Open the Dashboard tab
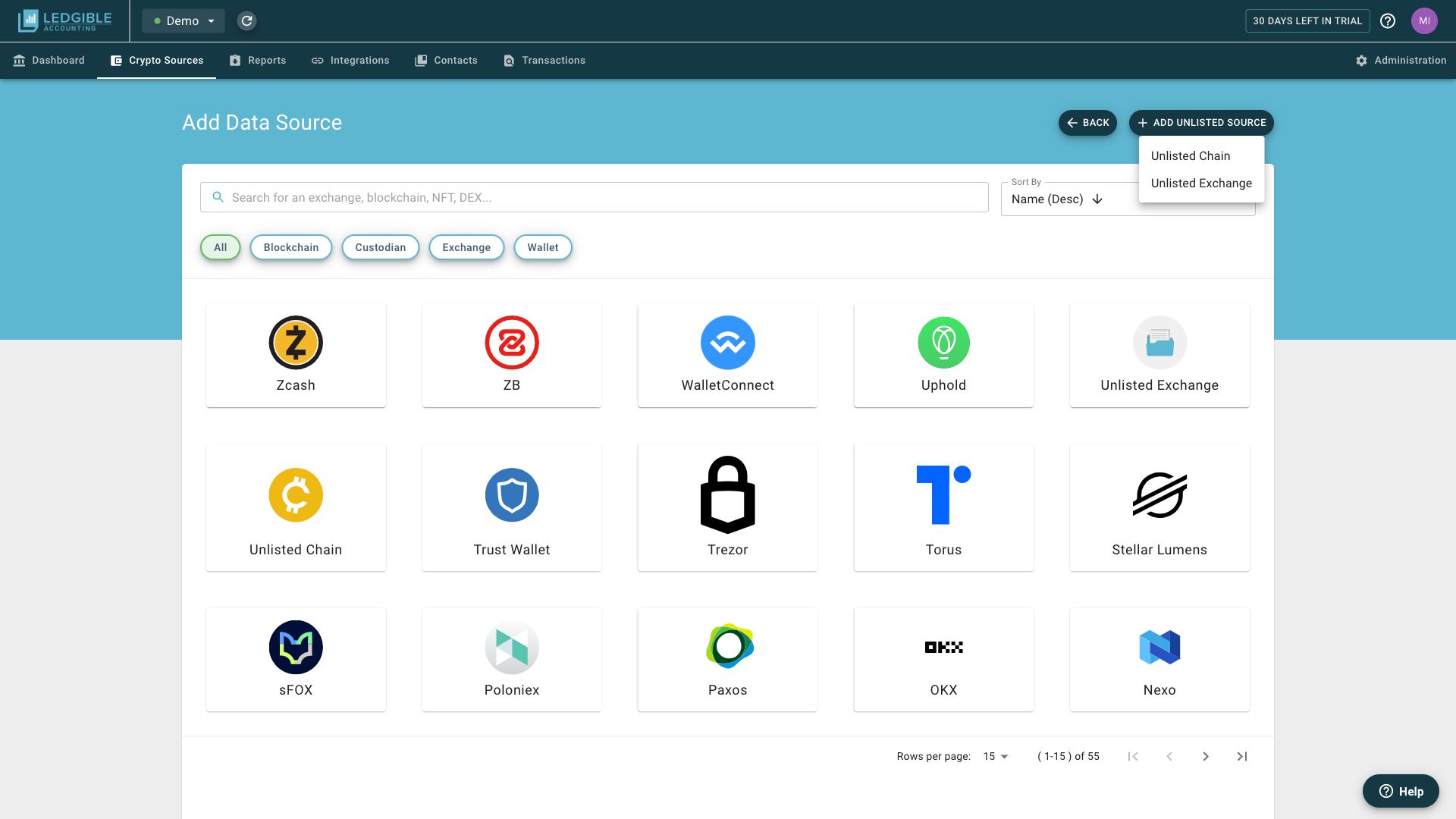 pyautogui.click(x=49, y=60)
